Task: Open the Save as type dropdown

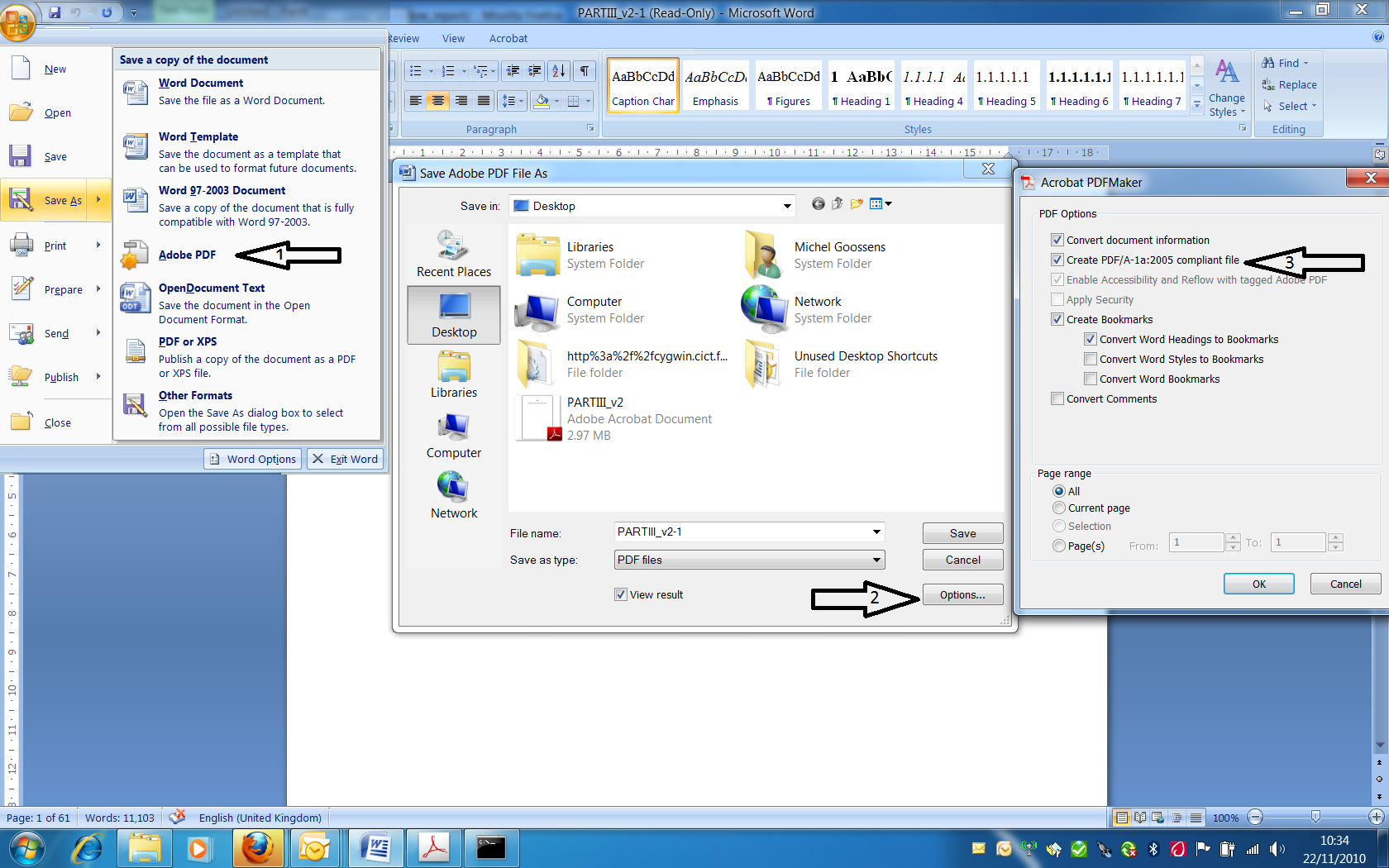Action: click(x=876, y=560)
